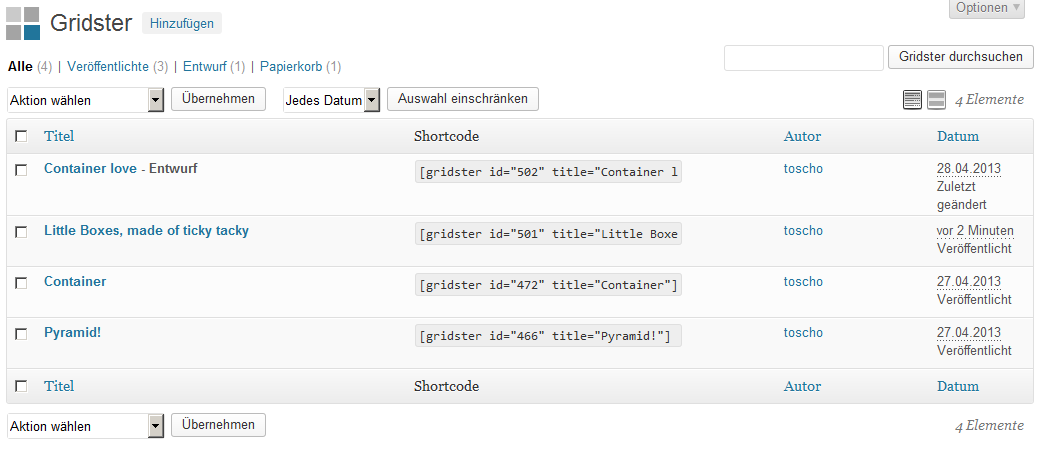This screenshot has width=1037, height=455.
Task: Open the top Aktion wählen dropdown
Action: (x=85, y=101)
